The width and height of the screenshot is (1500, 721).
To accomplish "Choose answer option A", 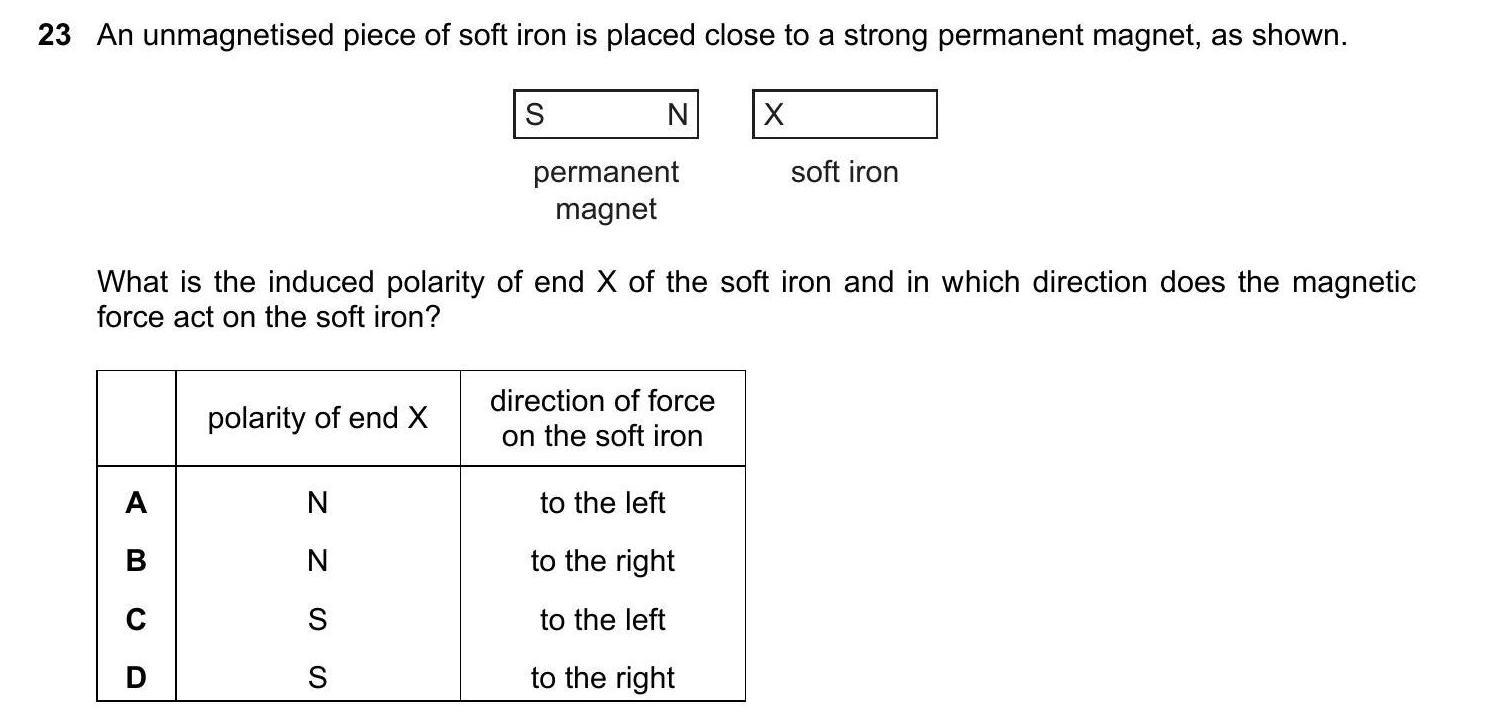I will 136,502.
